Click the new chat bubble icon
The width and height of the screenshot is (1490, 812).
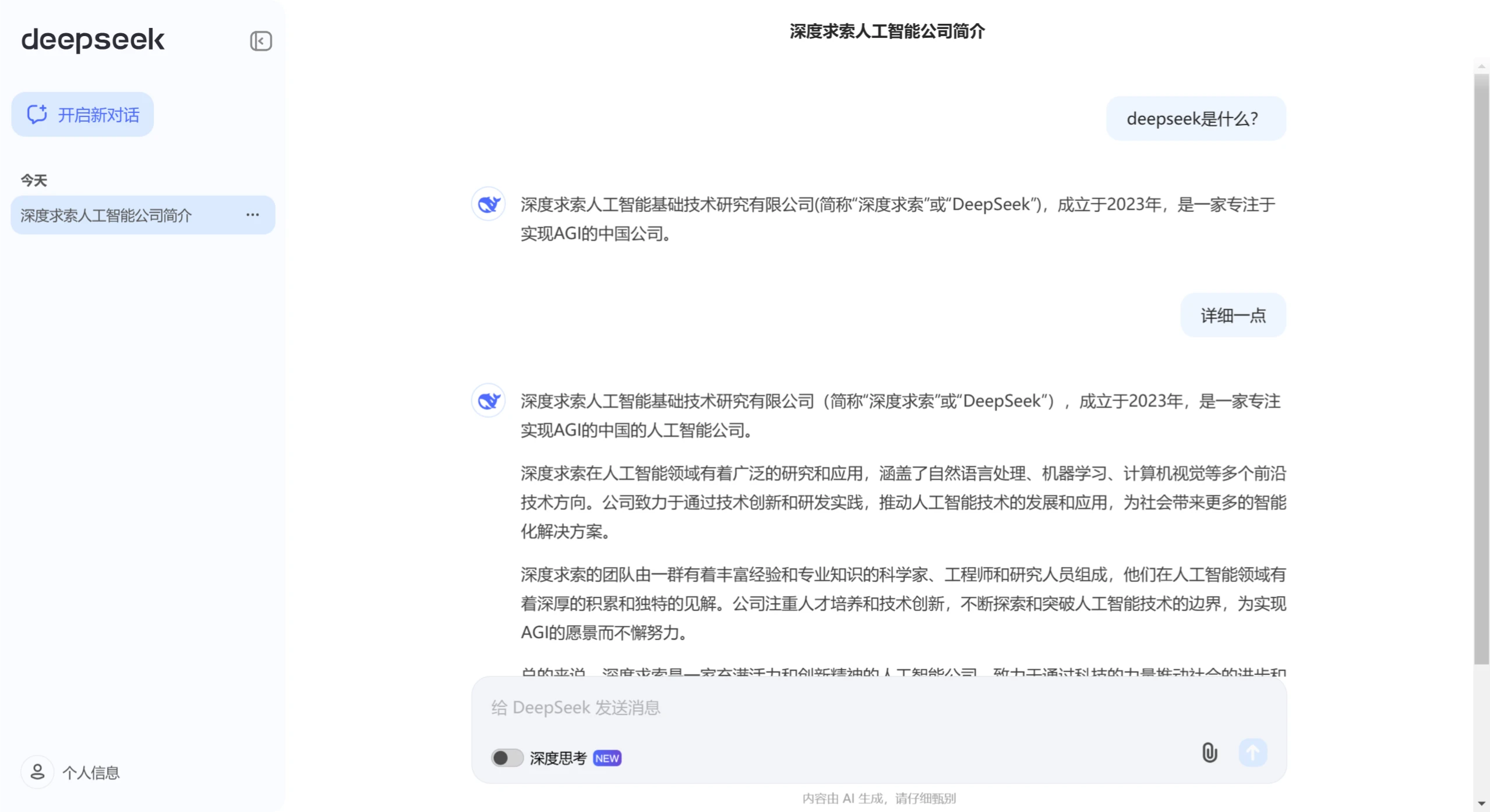37,114
